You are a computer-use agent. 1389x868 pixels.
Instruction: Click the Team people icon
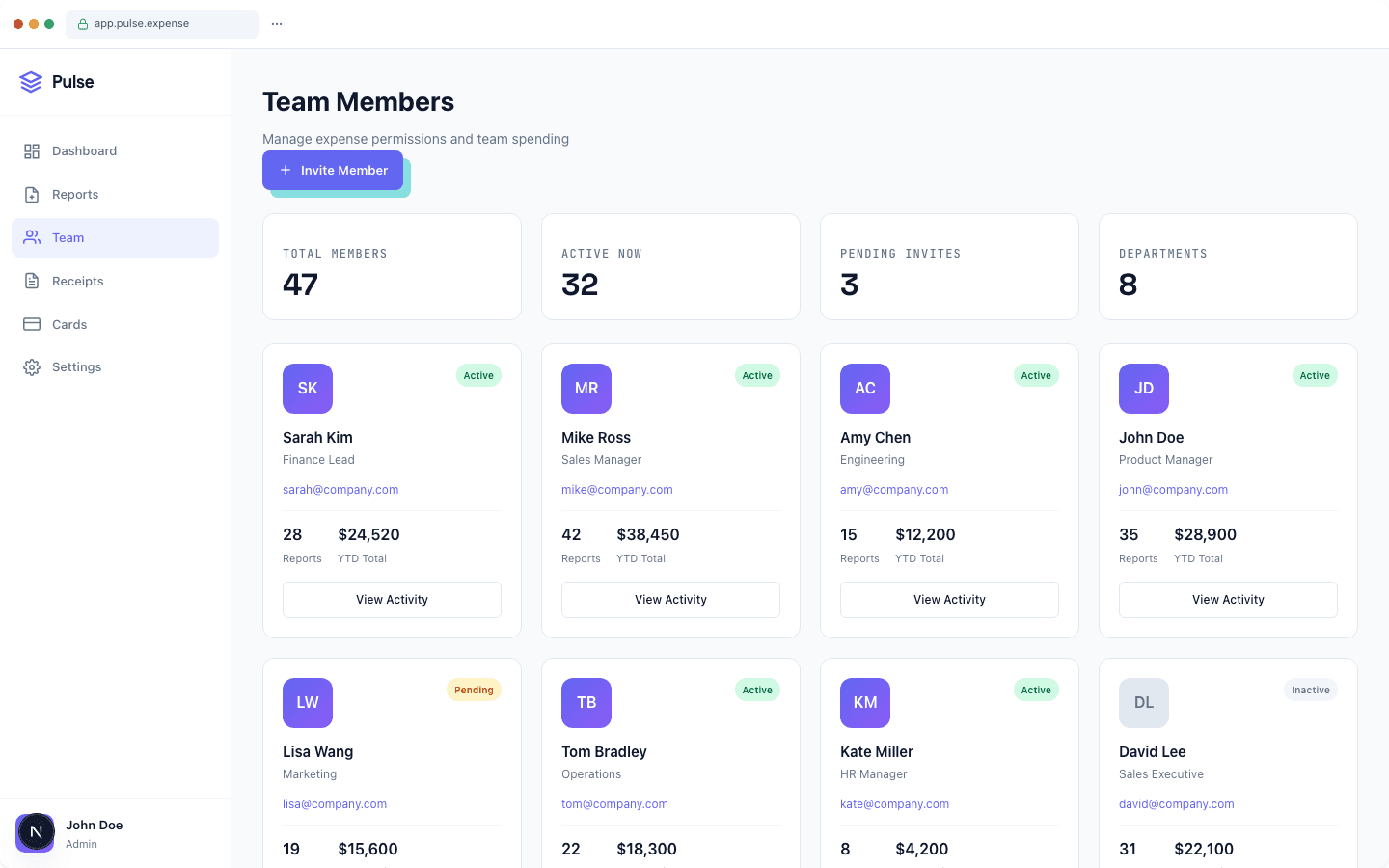pos(32,237)
